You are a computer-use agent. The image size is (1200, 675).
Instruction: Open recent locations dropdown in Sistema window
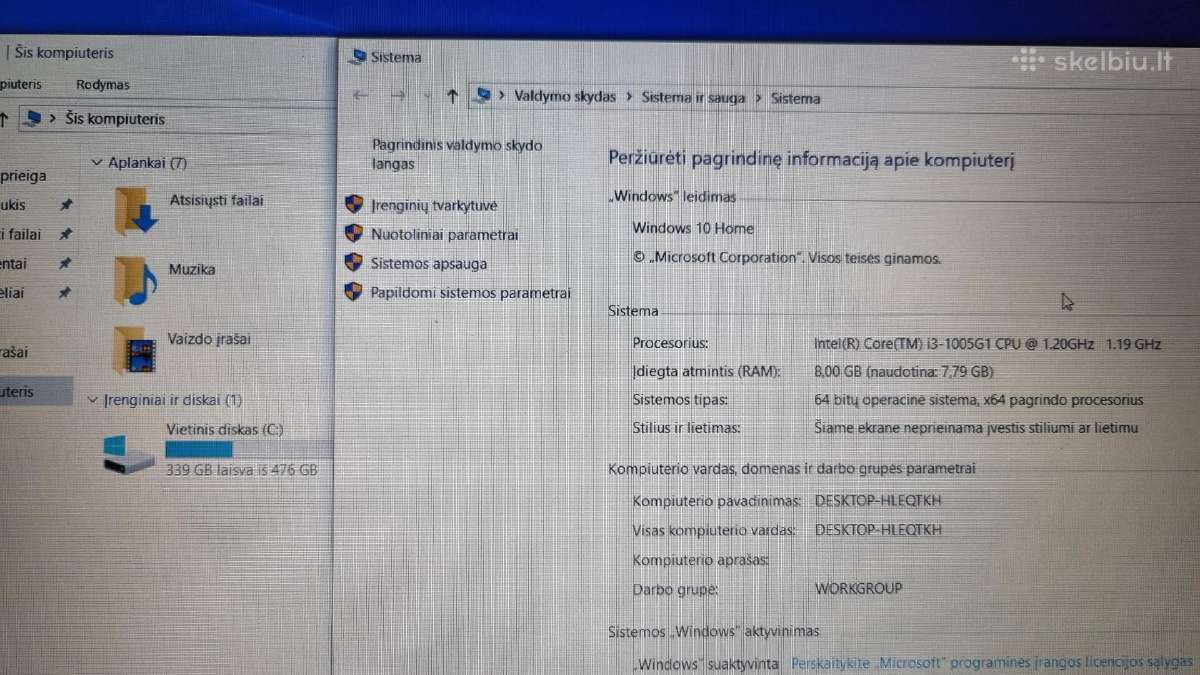pyautogui.click(x=427, y=96)
